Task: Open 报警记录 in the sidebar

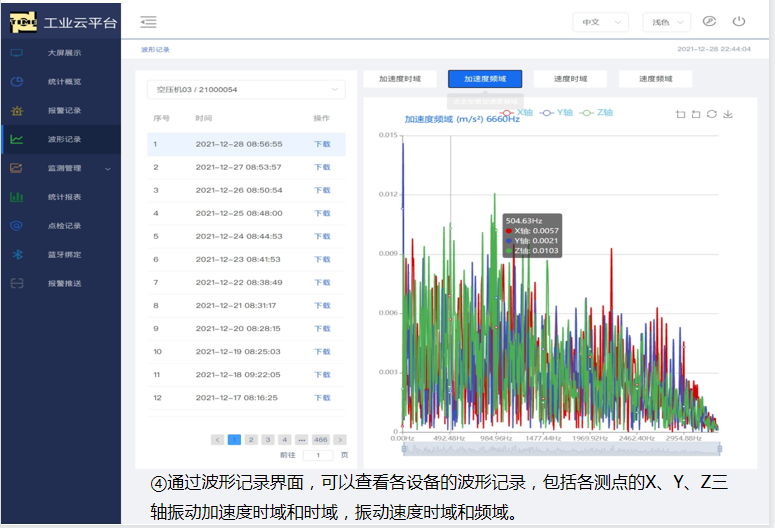Action: (x=64, y=110)
